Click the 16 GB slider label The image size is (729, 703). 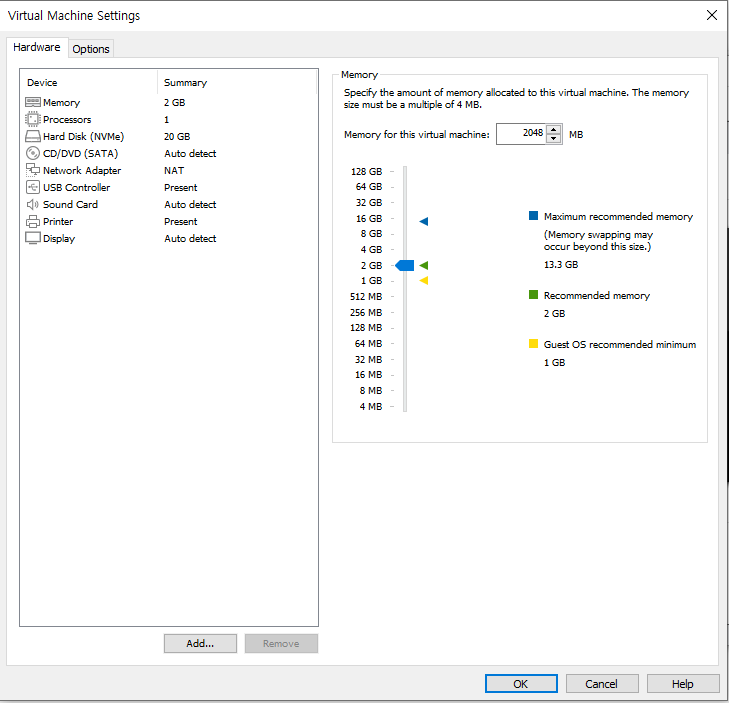pyautogui.click(x=369, y=219)
